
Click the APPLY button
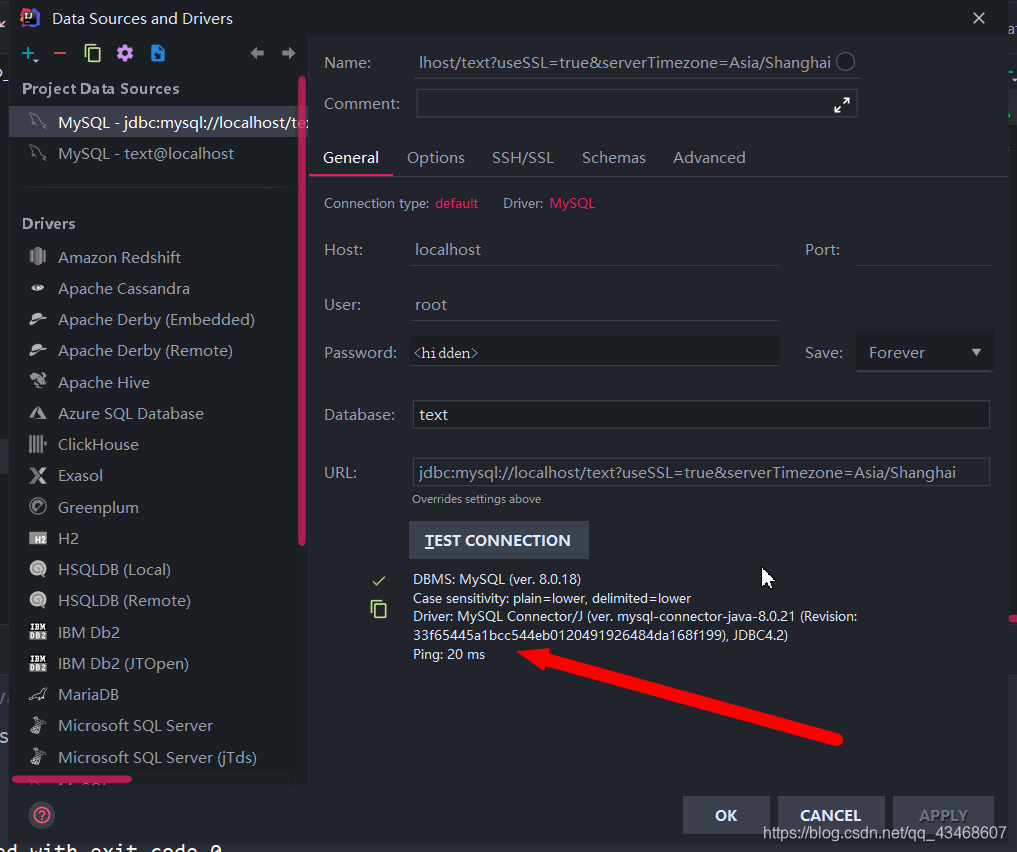pyautogui.click(x=943, y=815)
